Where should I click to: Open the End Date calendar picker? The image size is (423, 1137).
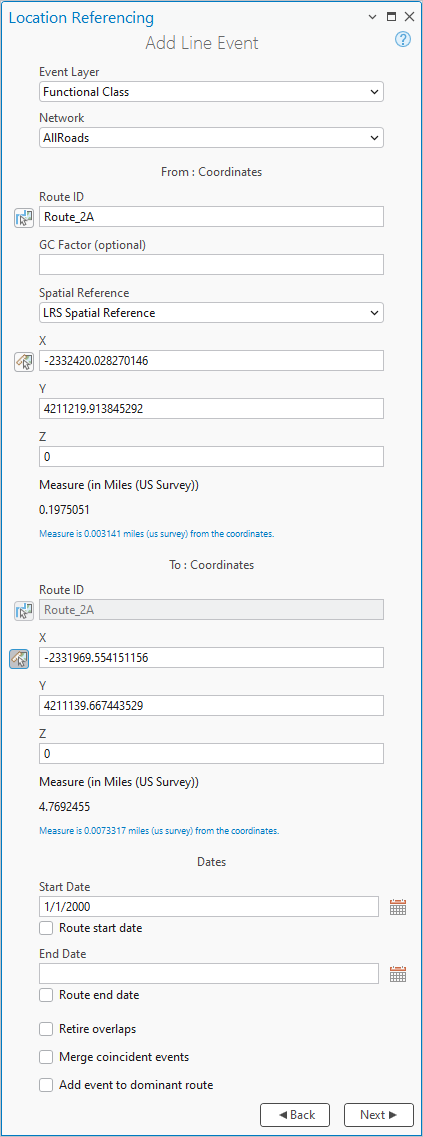point(398,974)
